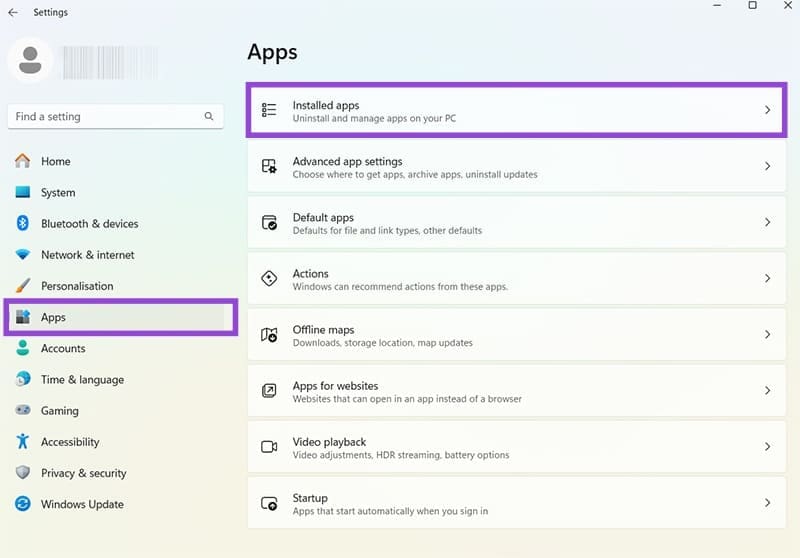
Task: Click the Advanced app settings gear icon
Action: [269, 166]
